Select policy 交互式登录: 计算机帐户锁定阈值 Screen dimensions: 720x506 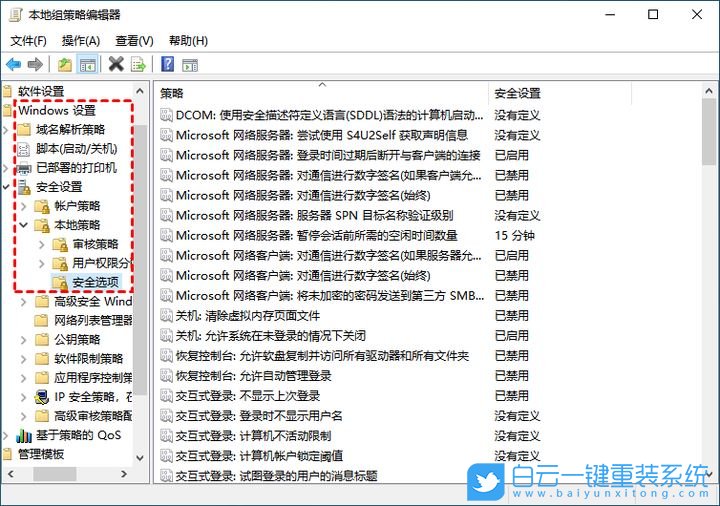pos(259,456)
